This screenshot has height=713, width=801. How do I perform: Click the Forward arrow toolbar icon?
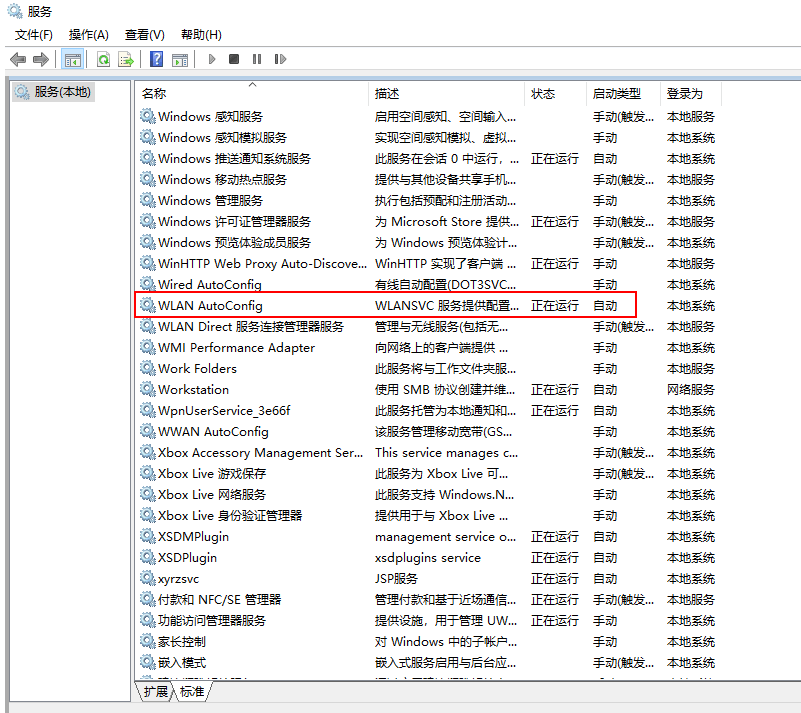coord(41,59)
